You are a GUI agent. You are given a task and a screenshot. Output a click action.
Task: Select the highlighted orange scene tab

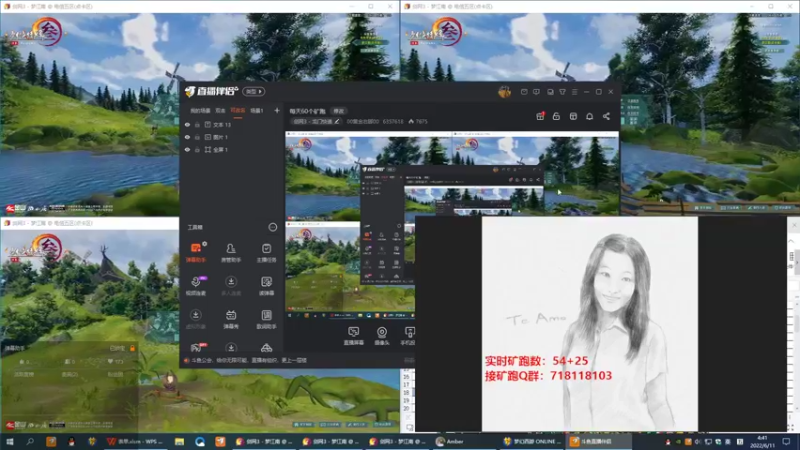tap(238, 110)
